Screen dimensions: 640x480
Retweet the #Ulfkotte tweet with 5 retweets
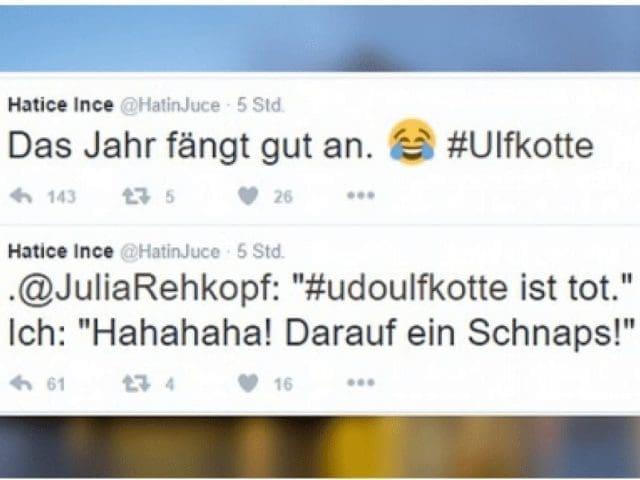(x=137, y=196)
